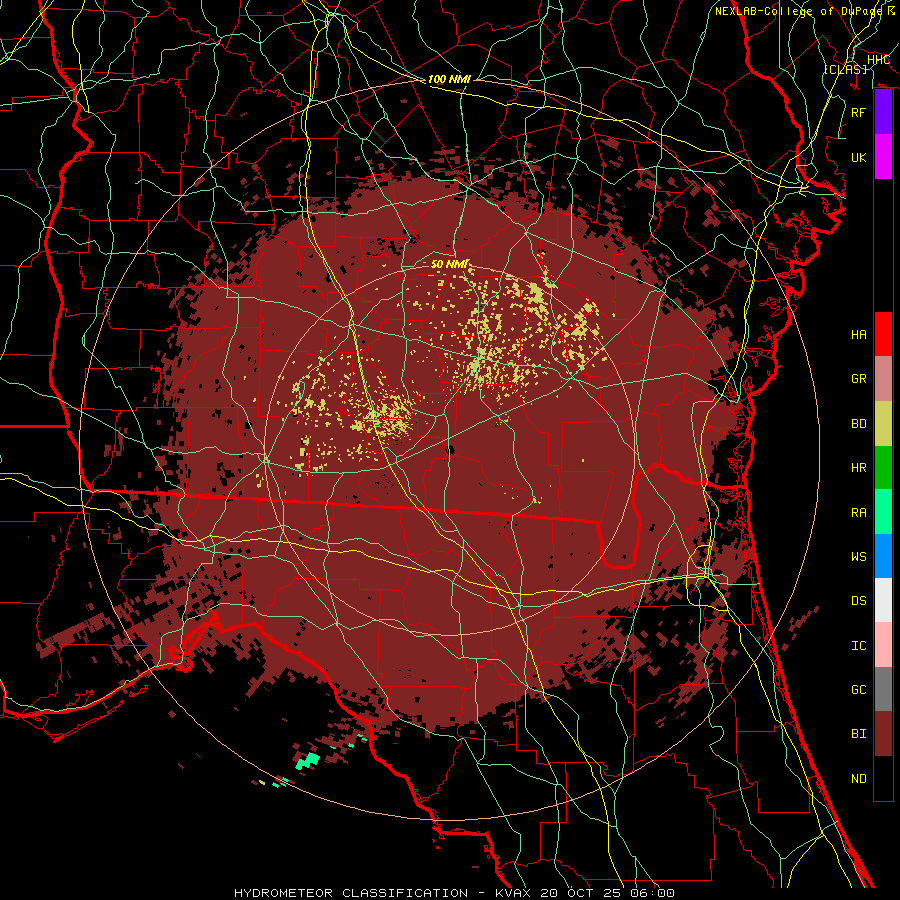Click the 50 NMI range ring label
Screen dimensions: 900x900
[x=449, y=264]
